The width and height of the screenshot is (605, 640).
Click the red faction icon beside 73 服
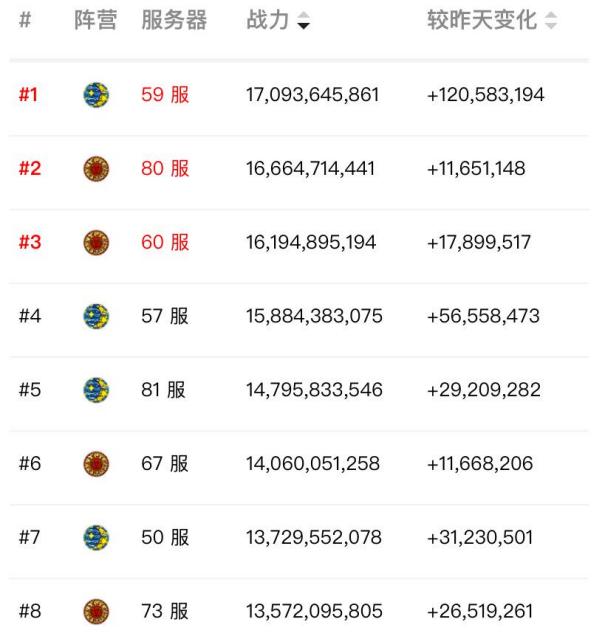tap(97, 611)
